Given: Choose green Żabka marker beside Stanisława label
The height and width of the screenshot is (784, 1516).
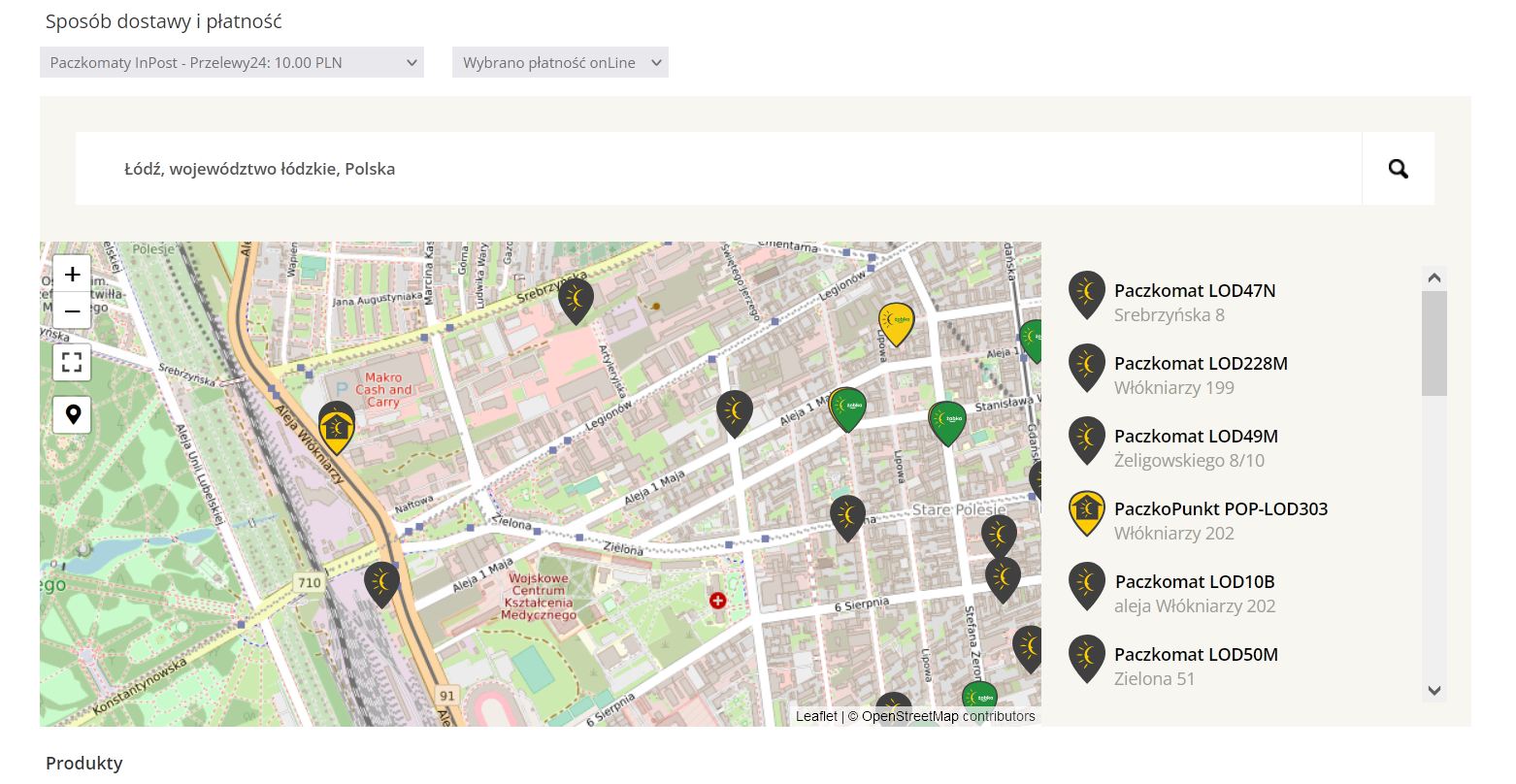Looking at the screenshot, I should click(947, 423).
